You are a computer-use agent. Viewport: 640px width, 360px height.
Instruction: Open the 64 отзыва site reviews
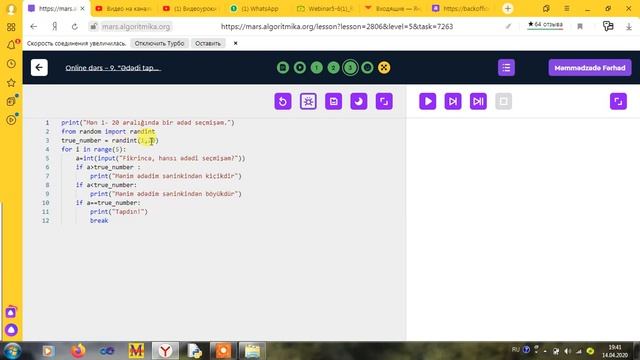tap(545, 25)
